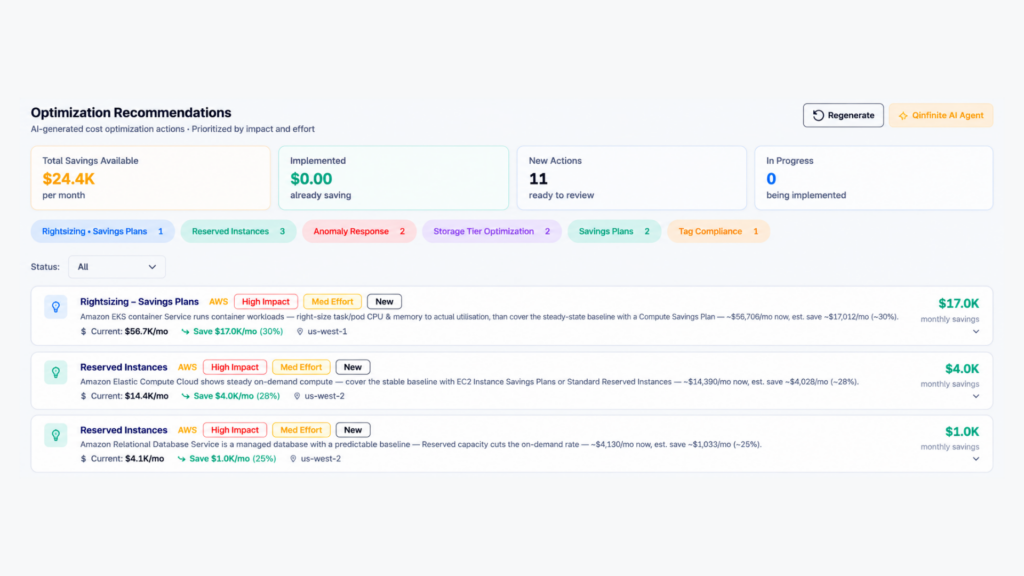
Task: Click the In Progress 0 card
Action: tap(874, 178)
